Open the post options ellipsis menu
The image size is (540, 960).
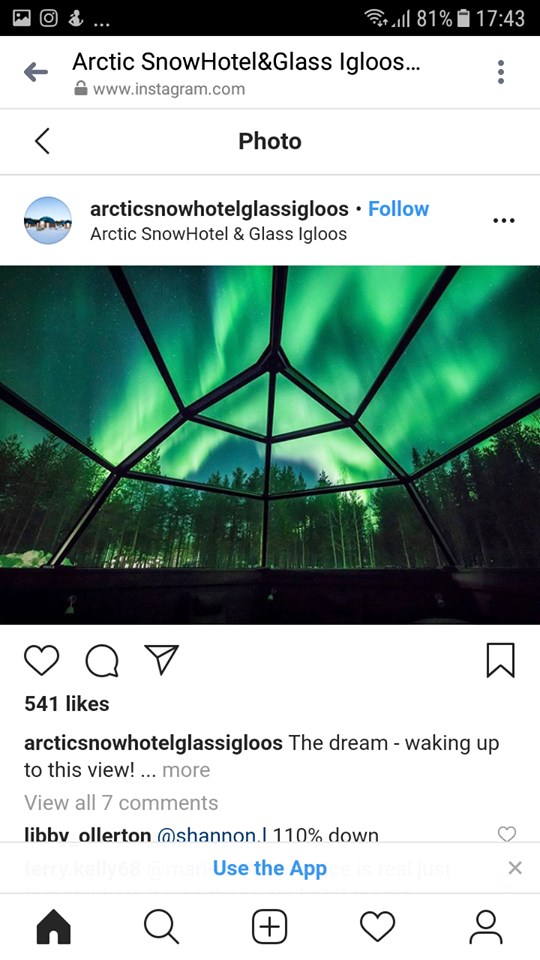(x=503, y=220)
